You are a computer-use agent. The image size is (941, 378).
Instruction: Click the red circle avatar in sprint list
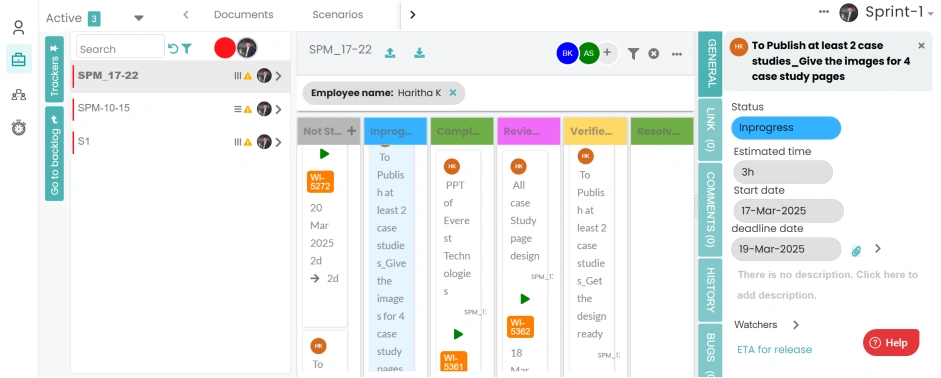click(x=225, y=48)
